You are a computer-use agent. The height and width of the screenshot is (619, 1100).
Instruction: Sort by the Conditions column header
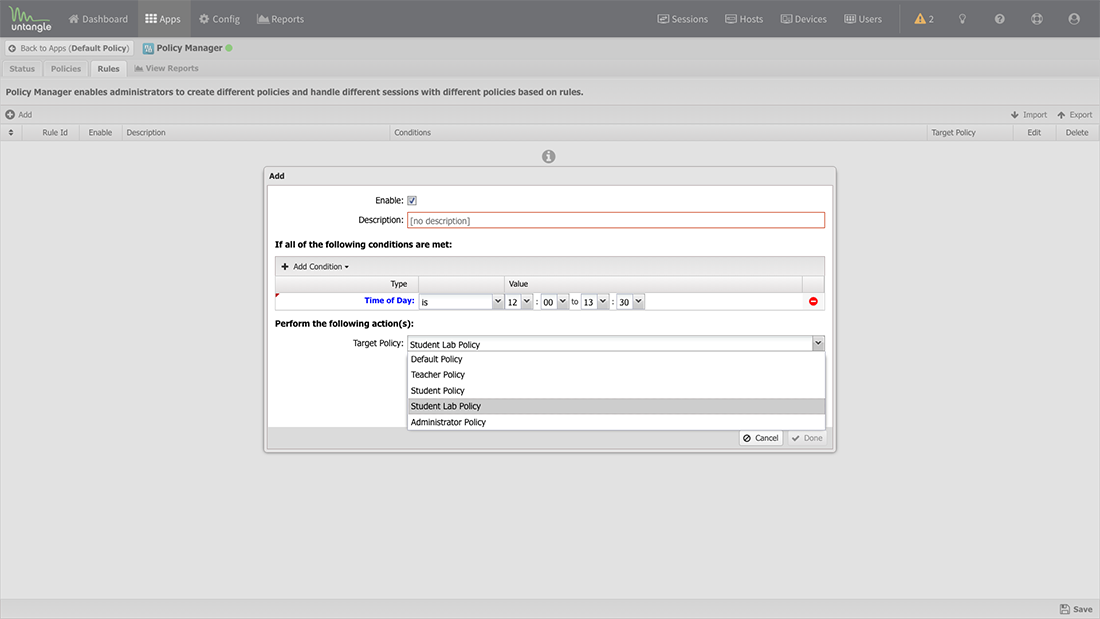pos(658,132)
